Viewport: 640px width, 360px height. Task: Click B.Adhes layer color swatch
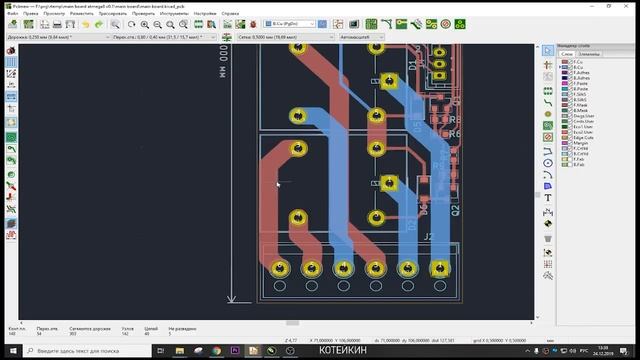point(565,78)
